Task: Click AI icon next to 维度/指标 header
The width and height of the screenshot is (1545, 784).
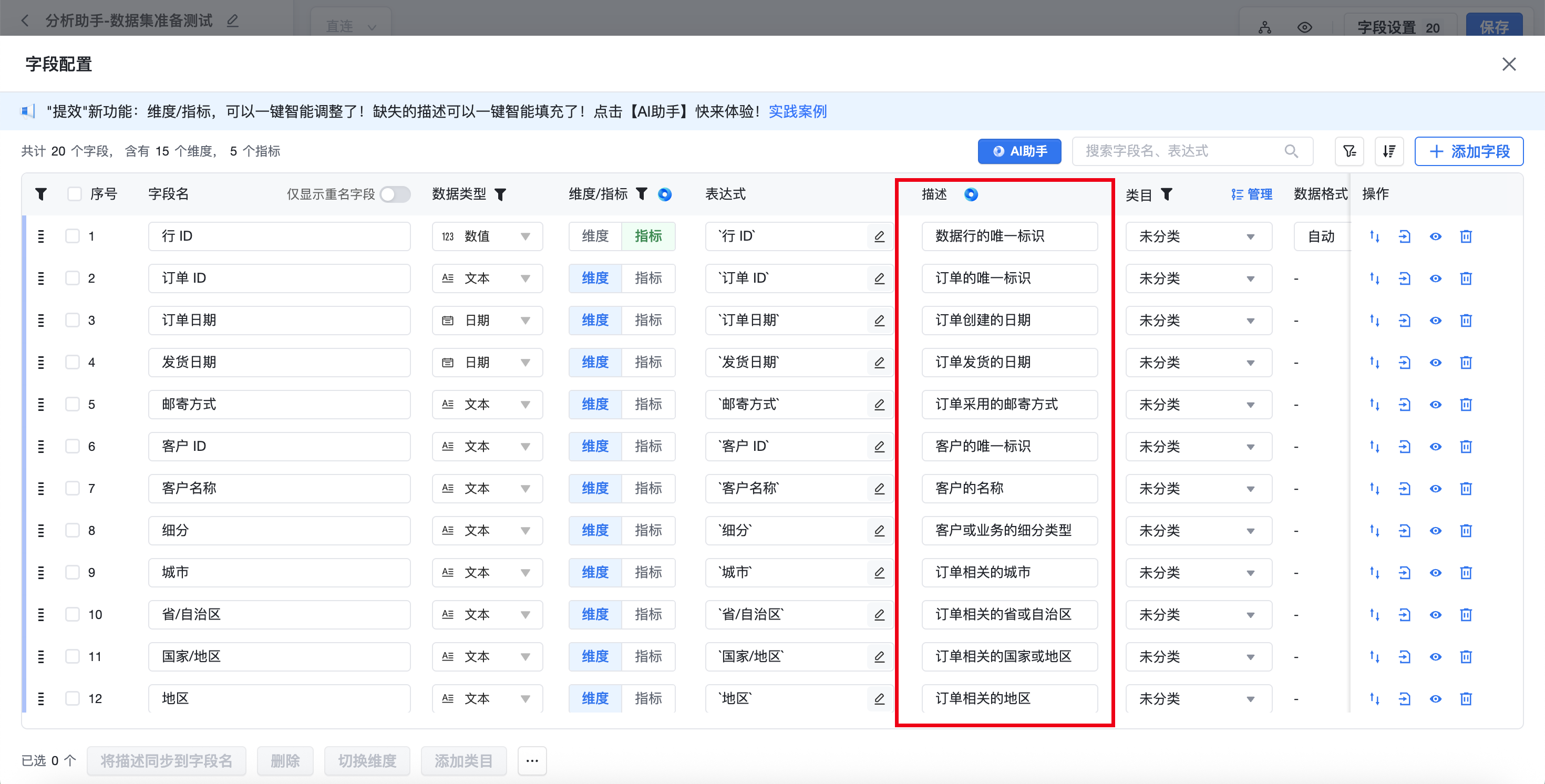Action: click(x=665, y=194)
